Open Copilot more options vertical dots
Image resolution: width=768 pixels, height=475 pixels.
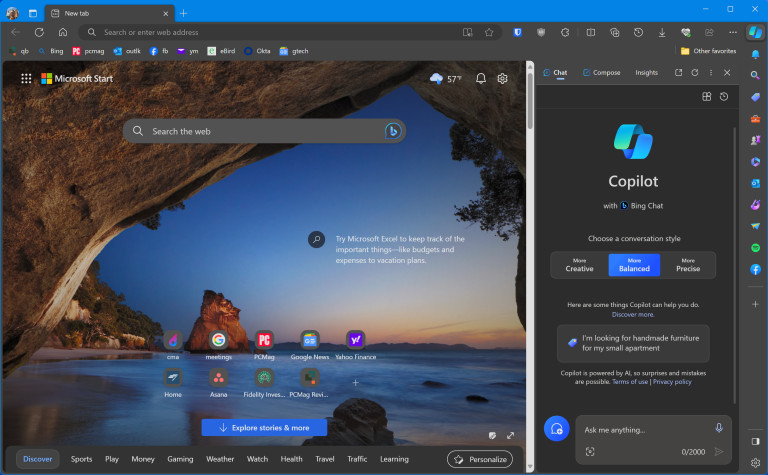coord(711,72)
